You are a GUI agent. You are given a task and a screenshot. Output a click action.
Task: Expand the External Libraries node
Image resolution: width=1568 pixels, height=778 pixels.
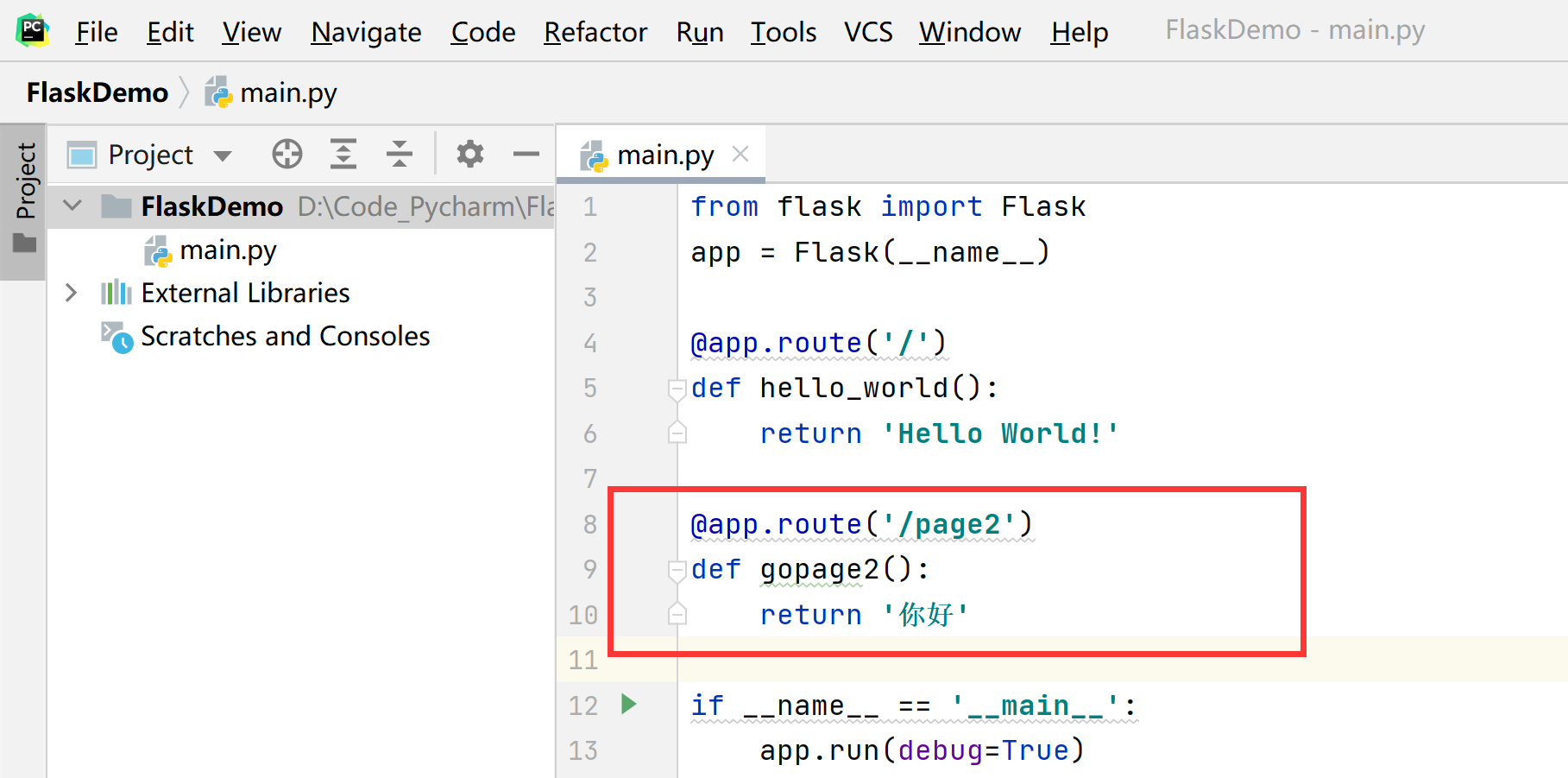click(72, 293)
